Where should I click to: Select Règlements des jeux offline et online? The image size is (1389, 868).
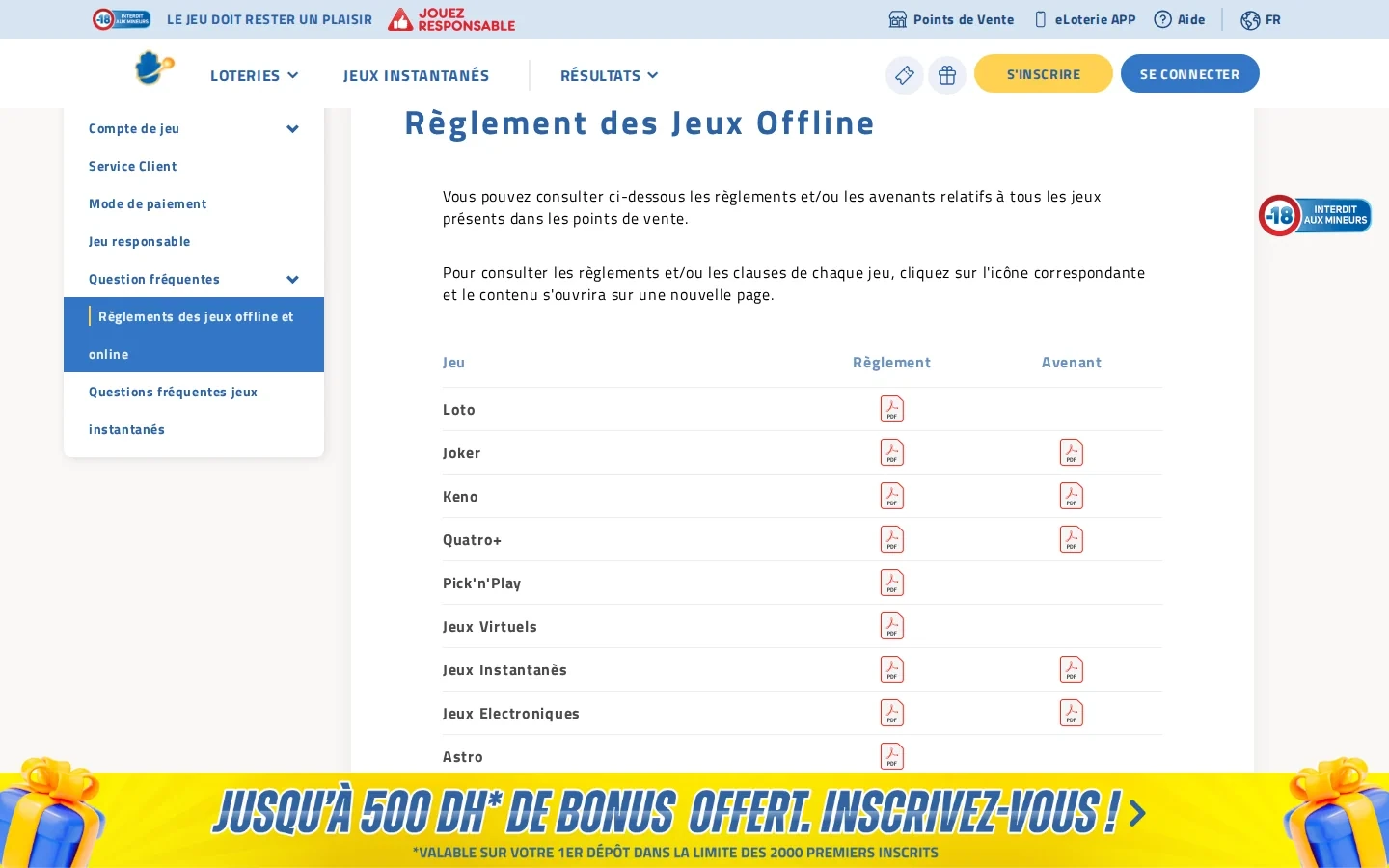[194, 335]
